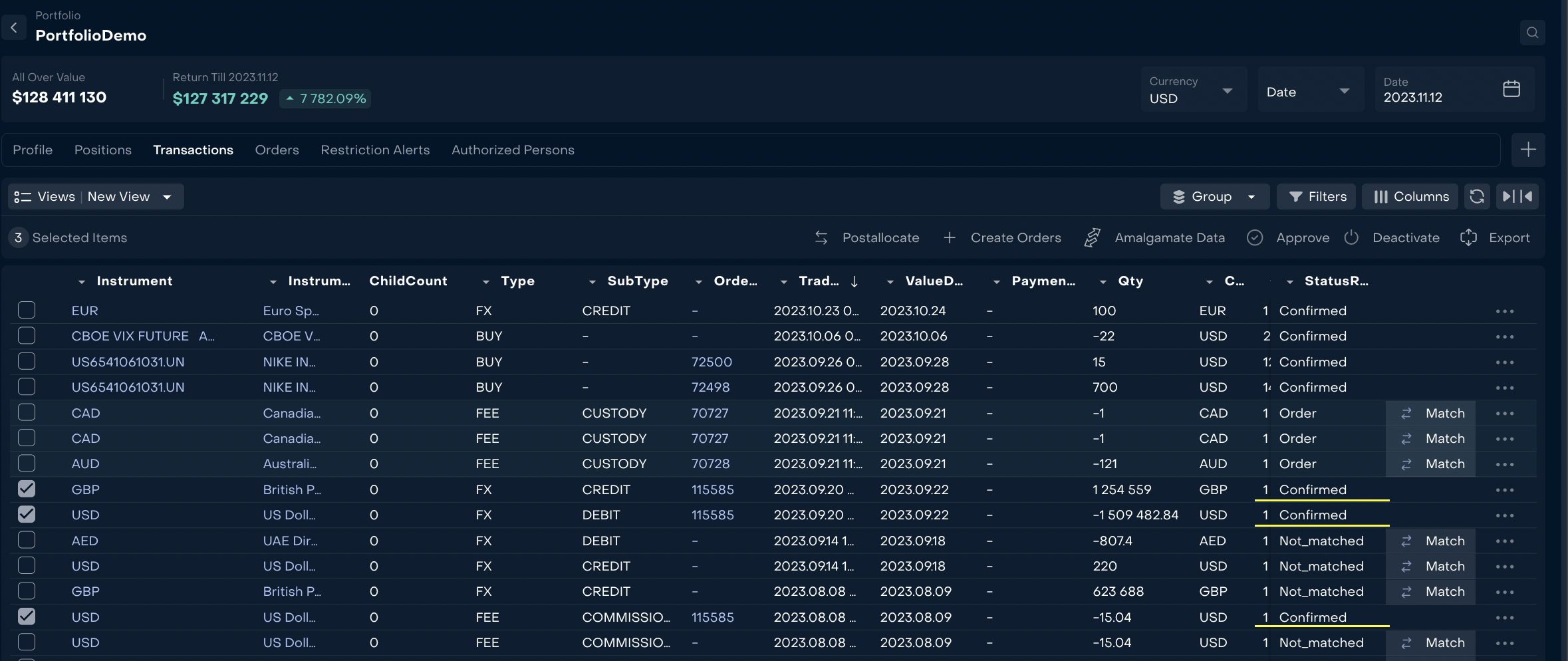Check the AUD custody fee row
The image size is (1568, 661).
click(x=27, y=463)
